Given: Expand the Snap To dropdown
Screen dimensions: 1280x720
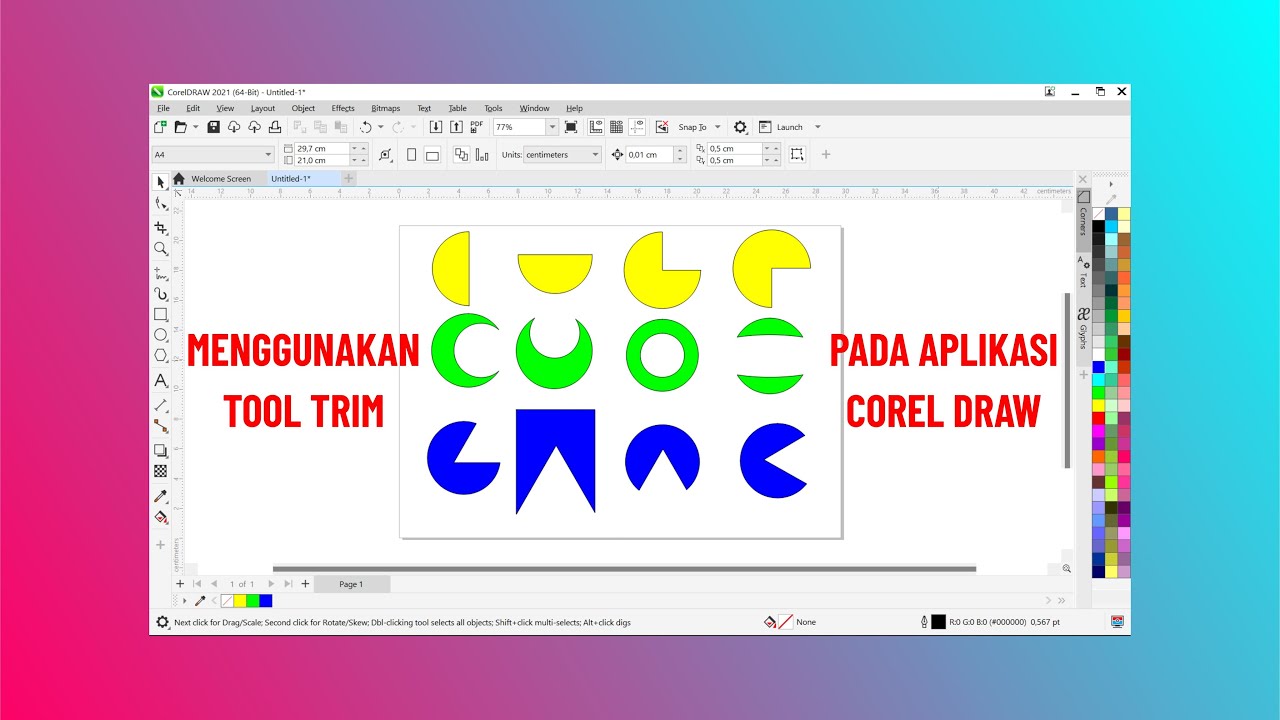Looking at the screenshot, I should [x=717, y=127].
